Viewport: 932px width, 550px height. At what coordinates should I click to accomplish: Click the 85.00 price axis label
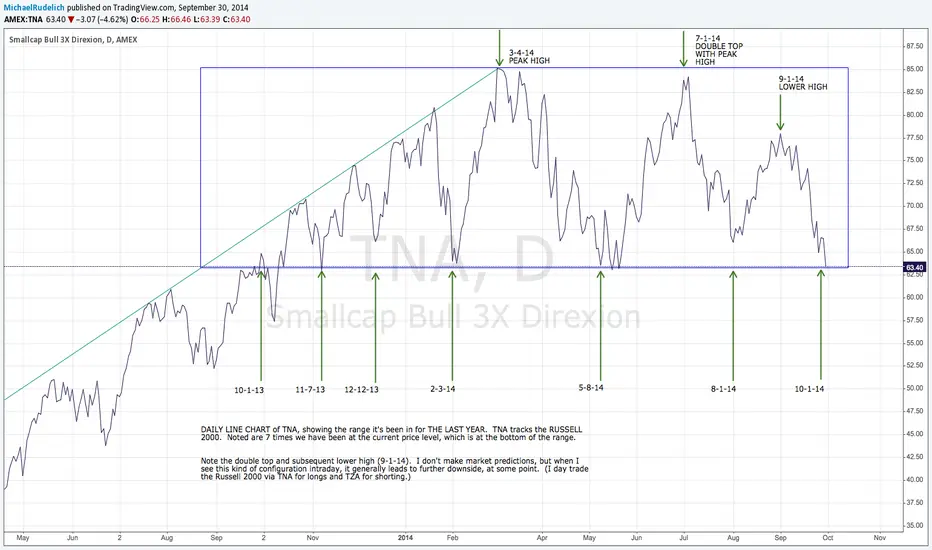coord(914,69)
